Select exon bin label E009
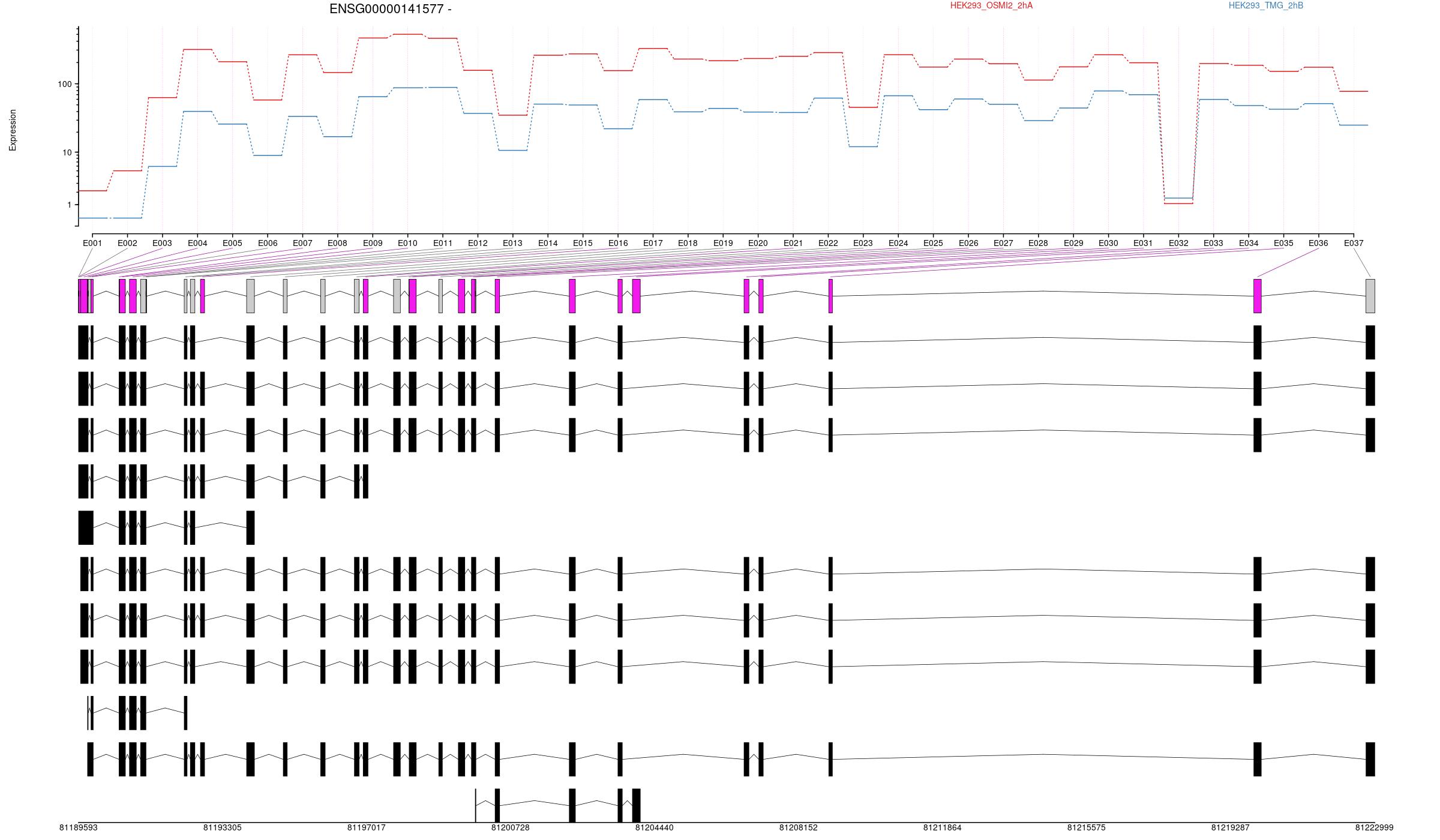1440x840 pixels. click(x=373, y=243)
